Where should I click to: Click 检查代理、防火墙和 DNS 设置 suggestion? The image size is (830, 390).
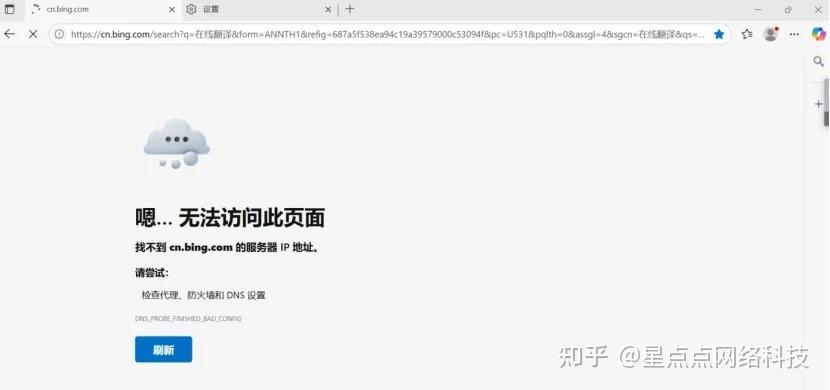[203, 295]
